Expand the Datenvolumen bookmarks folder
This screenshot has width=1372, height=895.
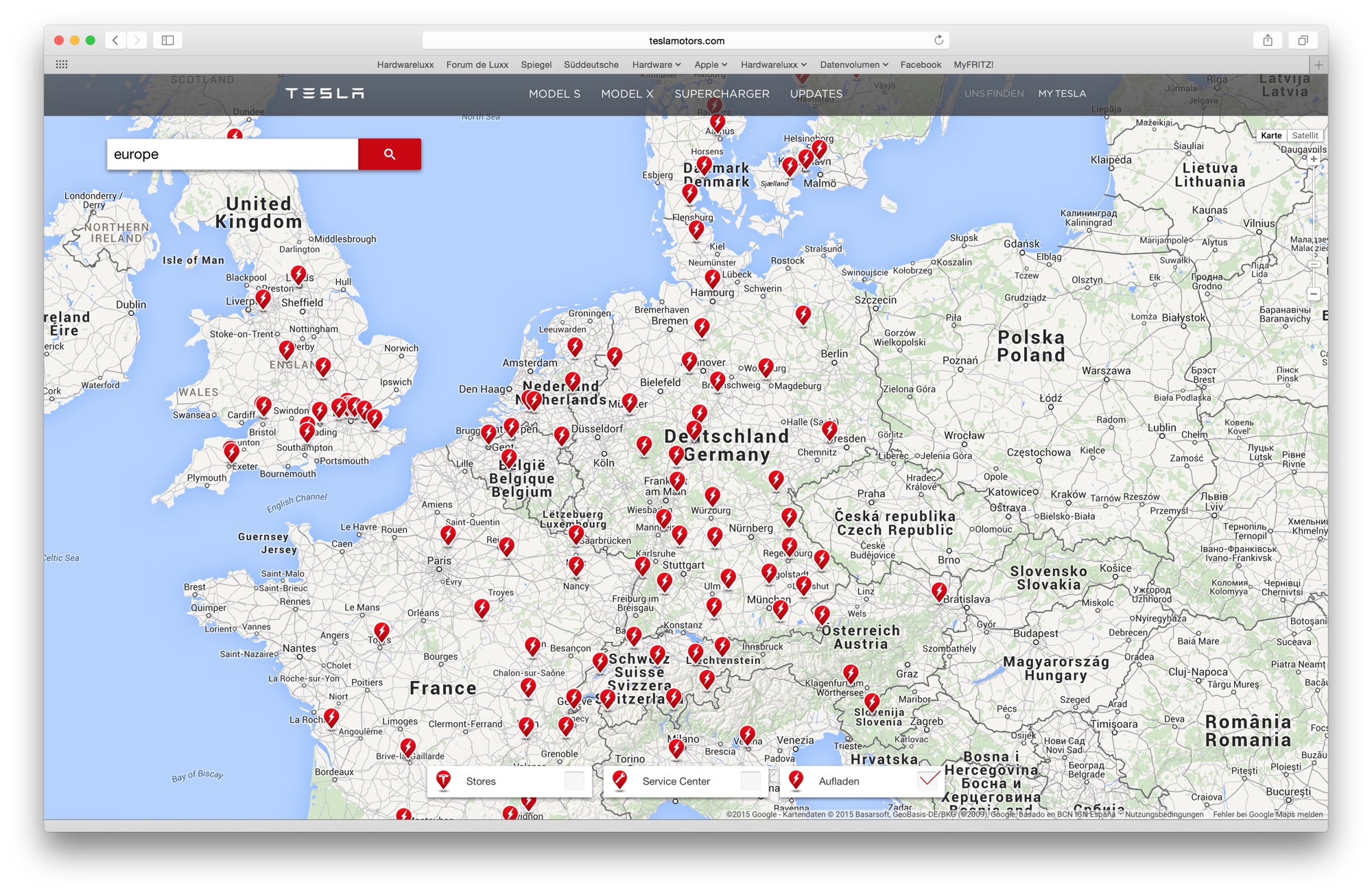(854, 64)
